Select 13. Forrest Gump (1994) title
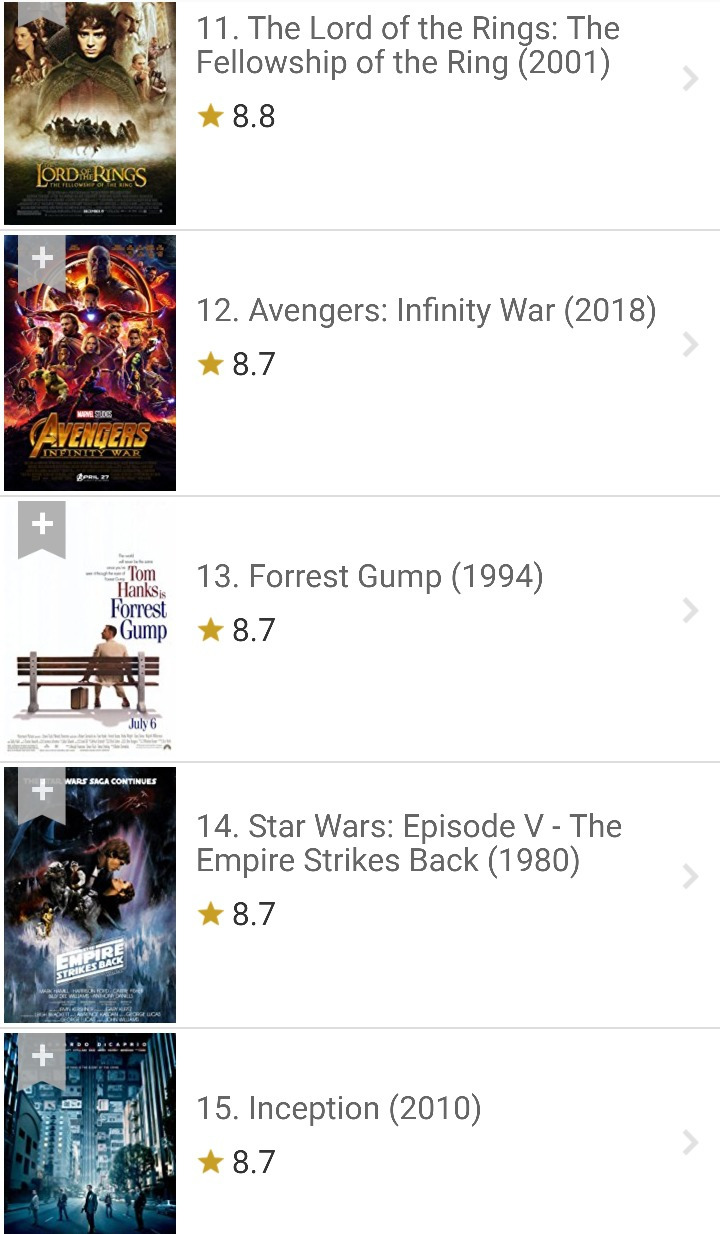 pyautogui.click(x=370, y=577)
